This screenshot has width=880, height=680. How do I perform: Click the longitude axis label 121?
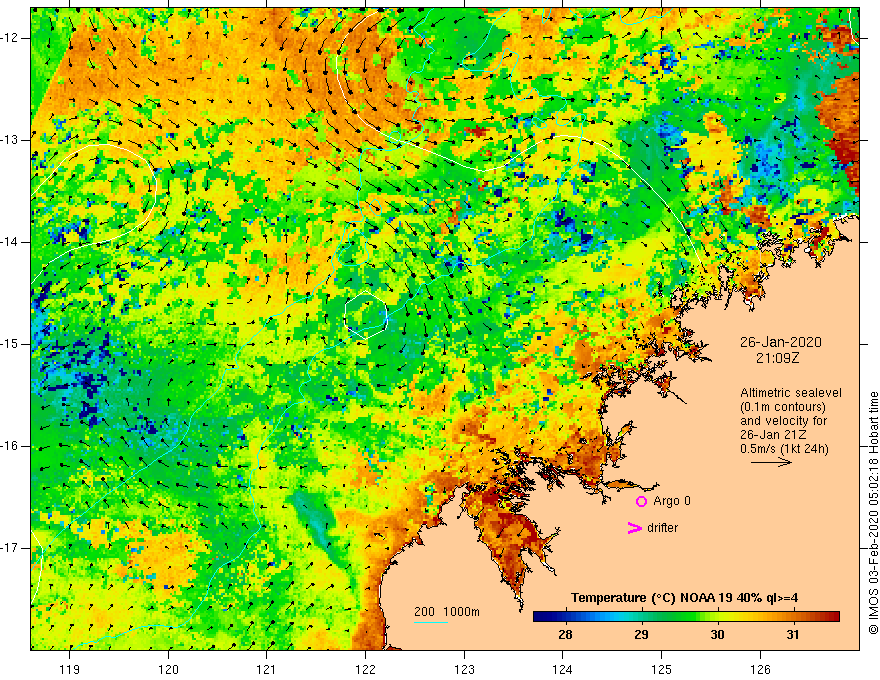[267, 669]
